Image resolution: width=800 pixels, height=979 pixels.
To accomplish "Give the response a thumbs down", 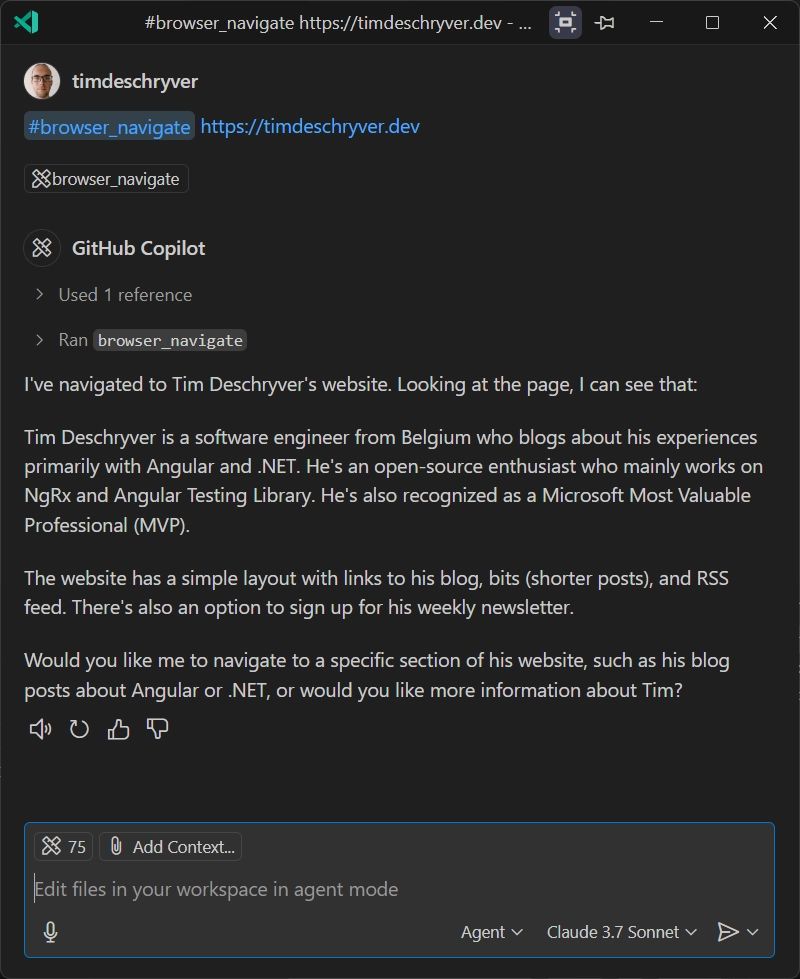I will pos(157,729).
